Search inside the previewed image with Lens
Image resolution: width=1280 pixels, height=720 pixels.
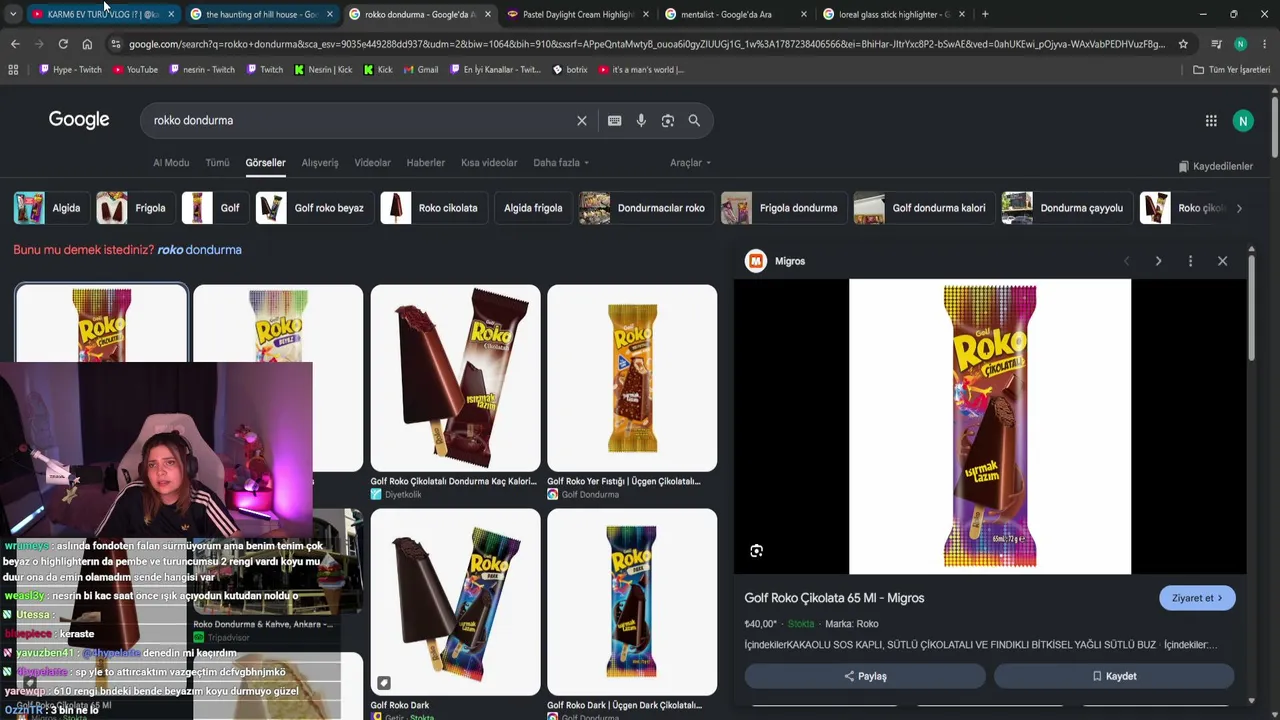tap(757, 551)
